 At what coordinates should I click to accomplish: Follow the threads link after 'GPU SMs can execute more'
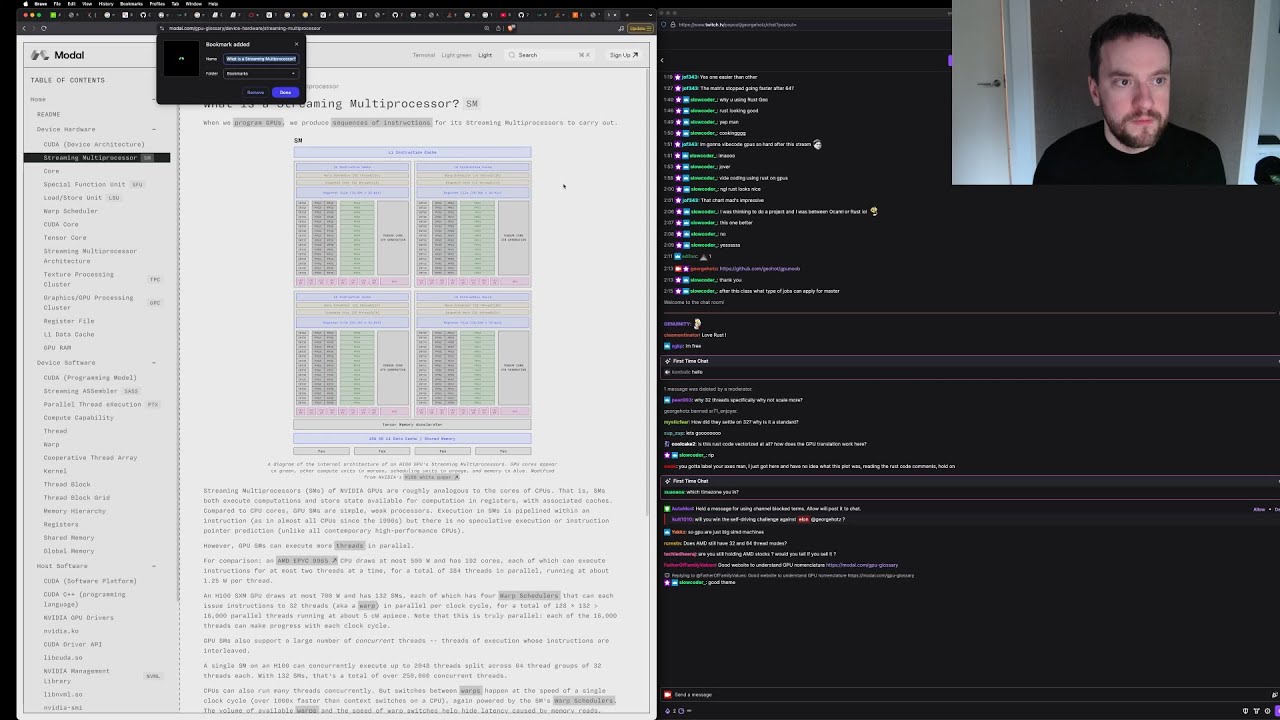point(349,546)
